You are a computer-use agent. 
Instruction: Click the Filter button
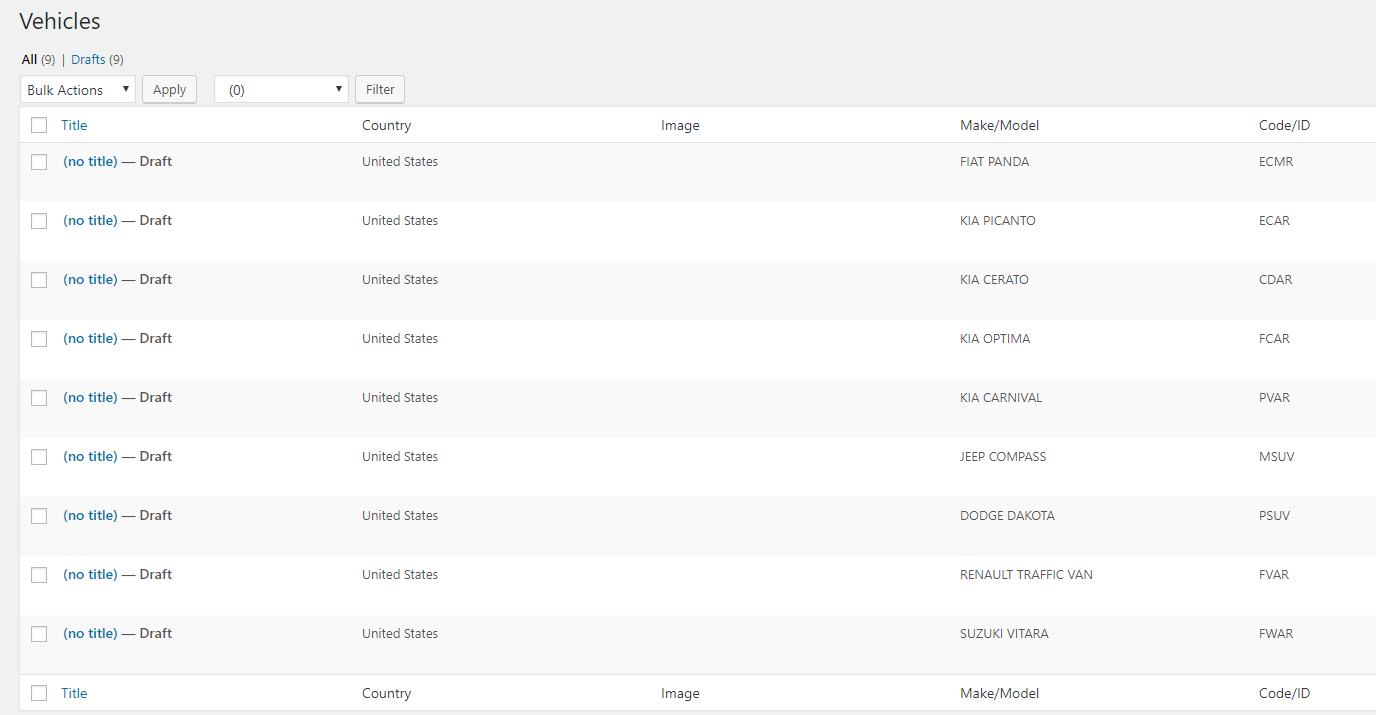point(380,89)
